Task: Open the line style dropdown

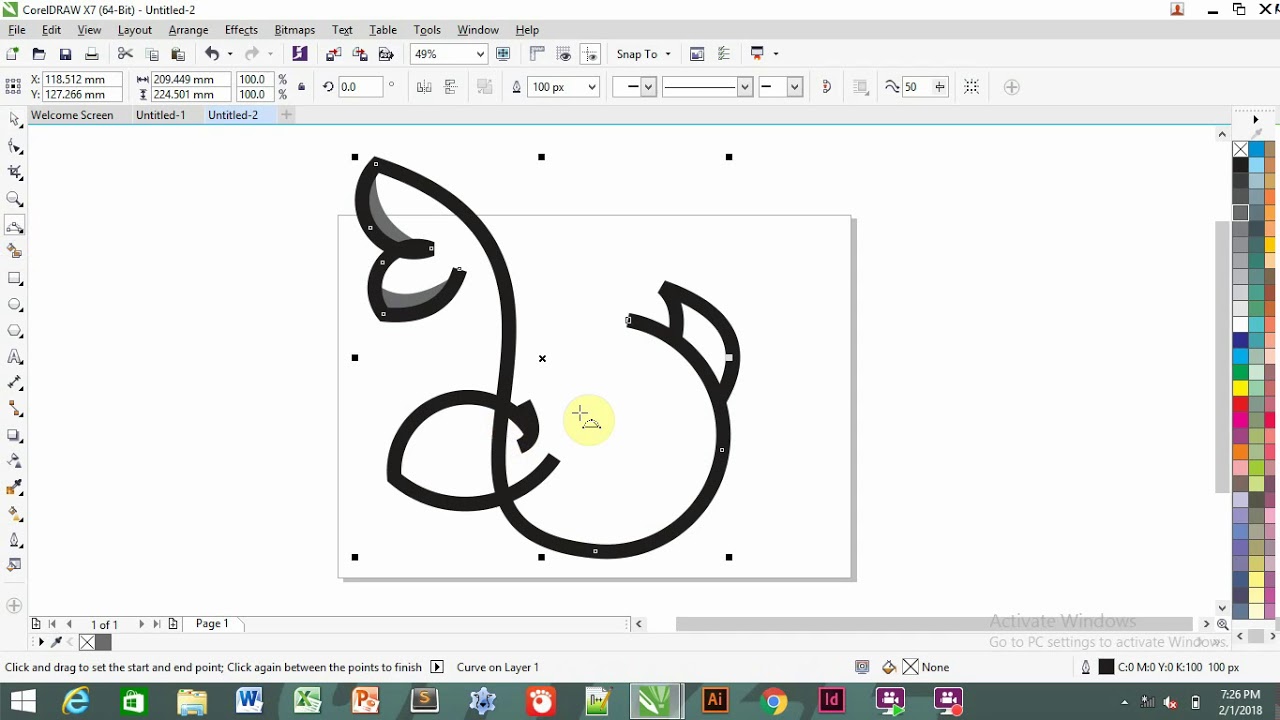Action: (744, 87)
